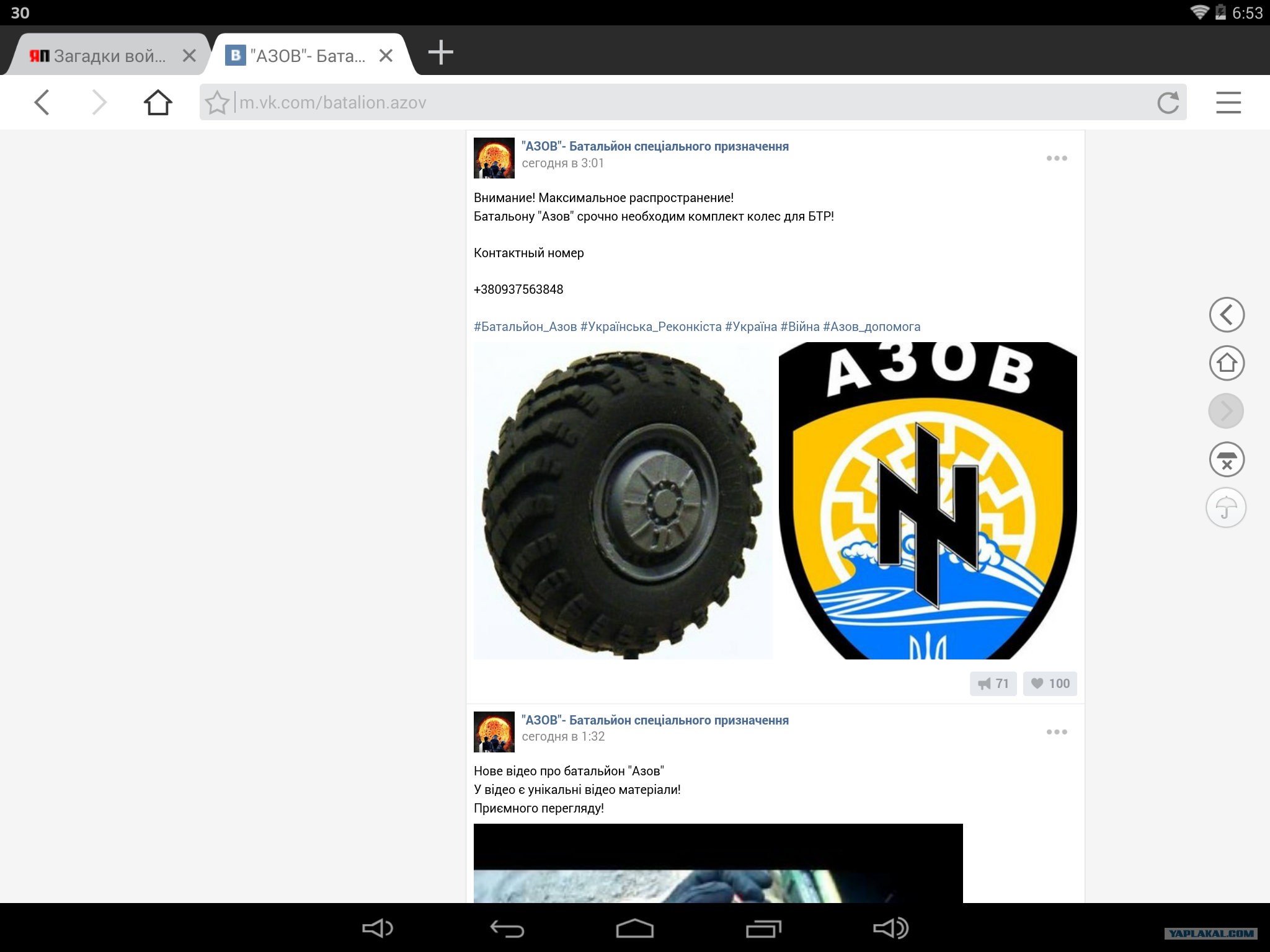Image resolution: width=1270 pixels, height=952 pixels.
Task: Open hashtag #Батальйон_Азов
Action: (x=525, y=327)
